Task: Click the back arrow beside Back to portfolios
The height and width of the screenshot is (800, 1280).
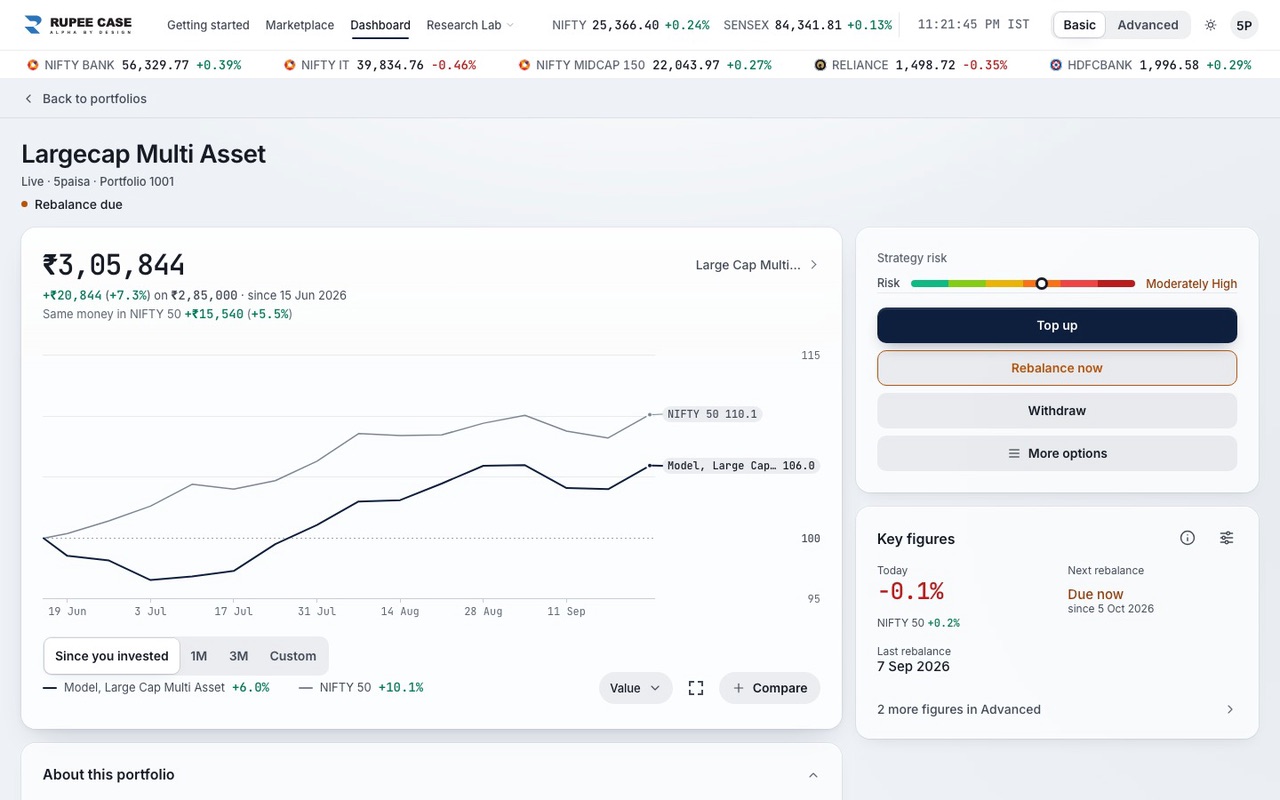Action: click(28, 99)
